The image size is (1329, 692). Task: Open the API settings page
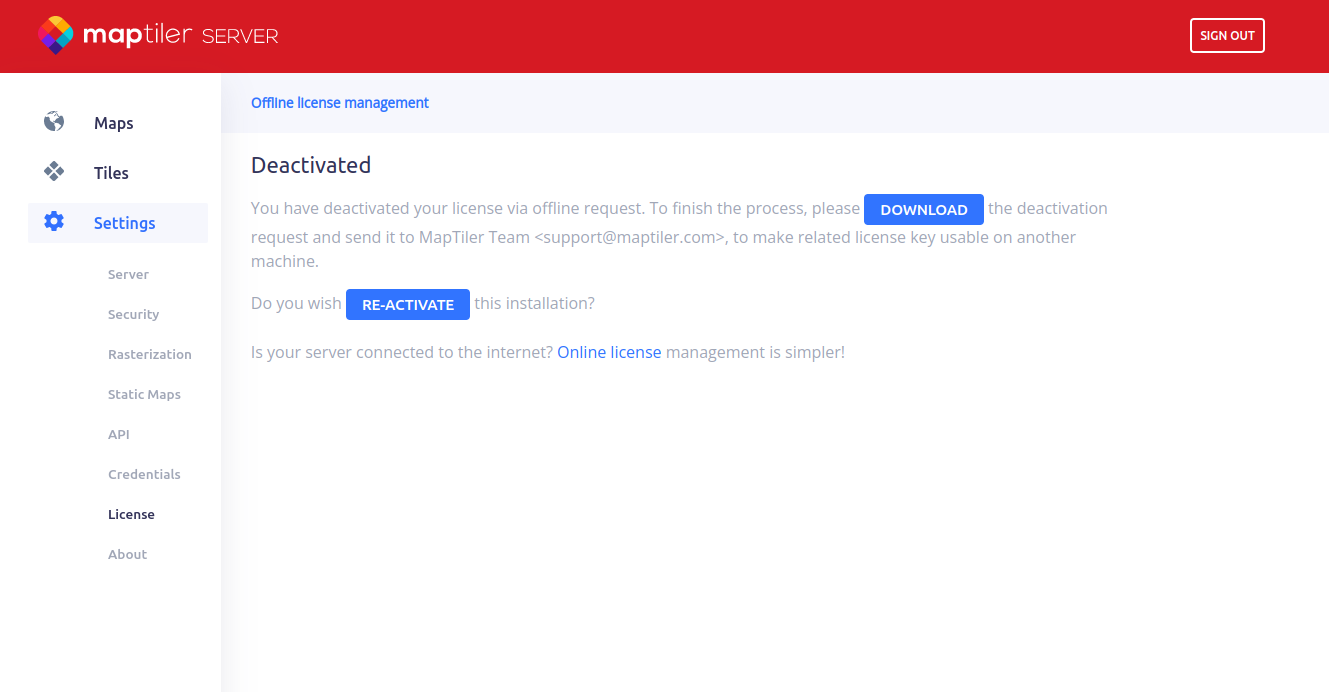coord(119,434)
